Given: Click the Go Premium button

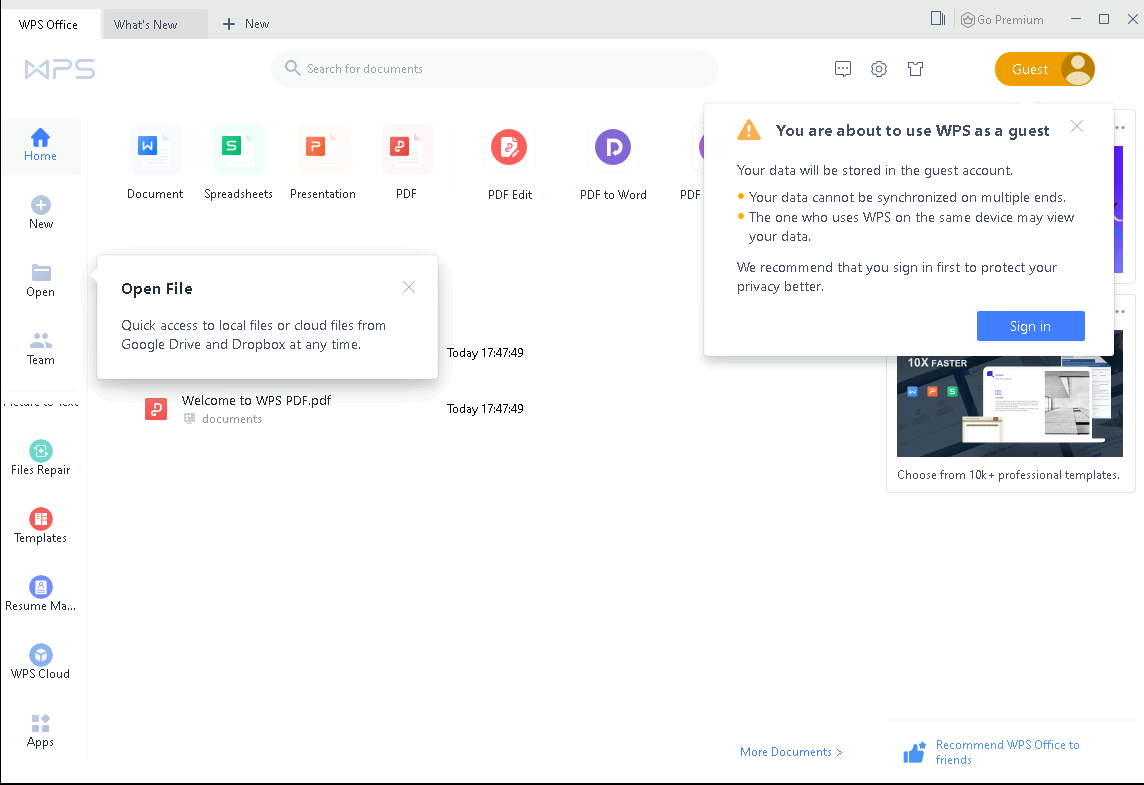Looking at the screenshot, I should (x=1002, y=20).
